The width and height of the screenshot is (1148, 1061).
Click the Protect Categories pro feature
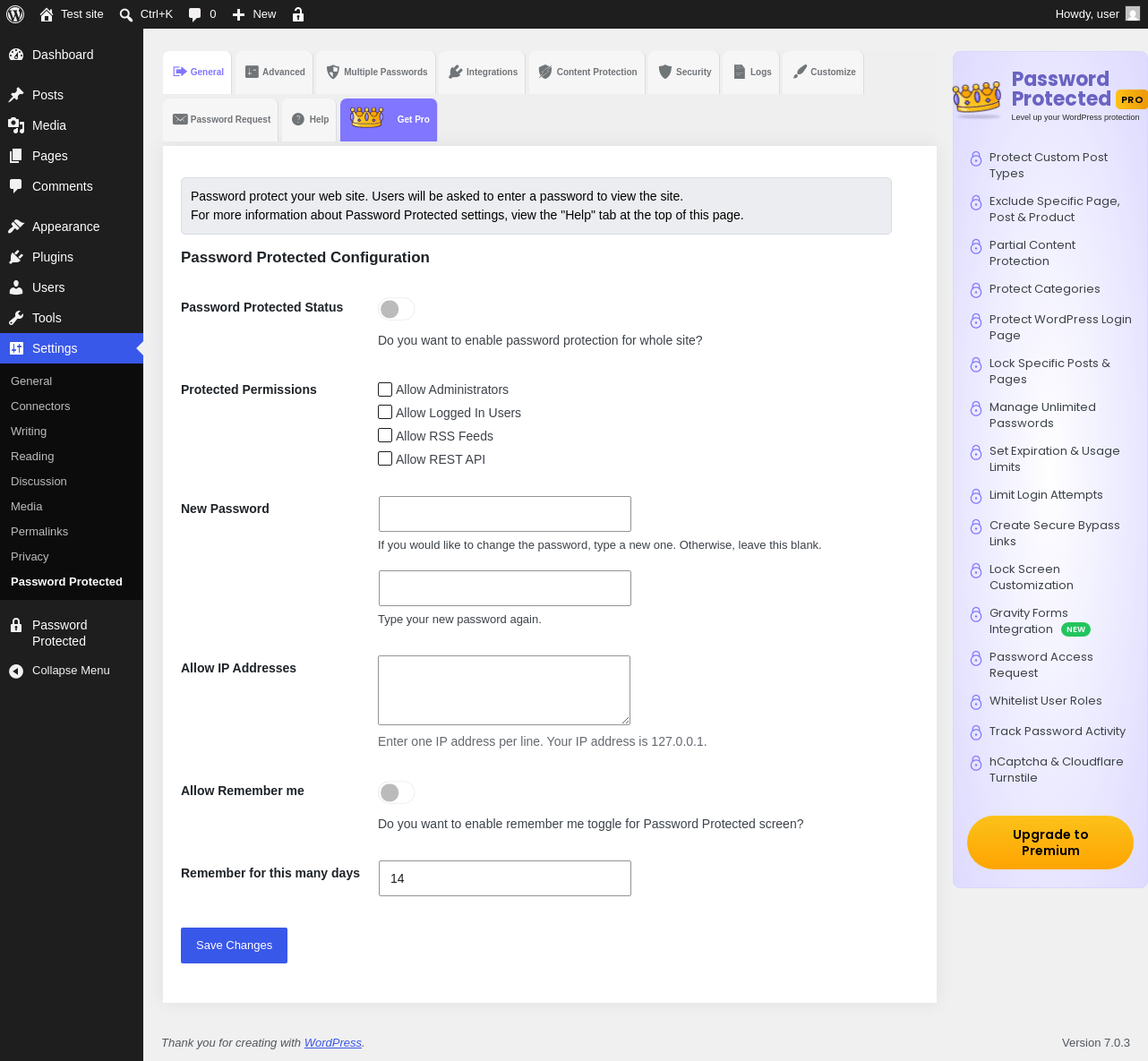[x=1044, y=289]
